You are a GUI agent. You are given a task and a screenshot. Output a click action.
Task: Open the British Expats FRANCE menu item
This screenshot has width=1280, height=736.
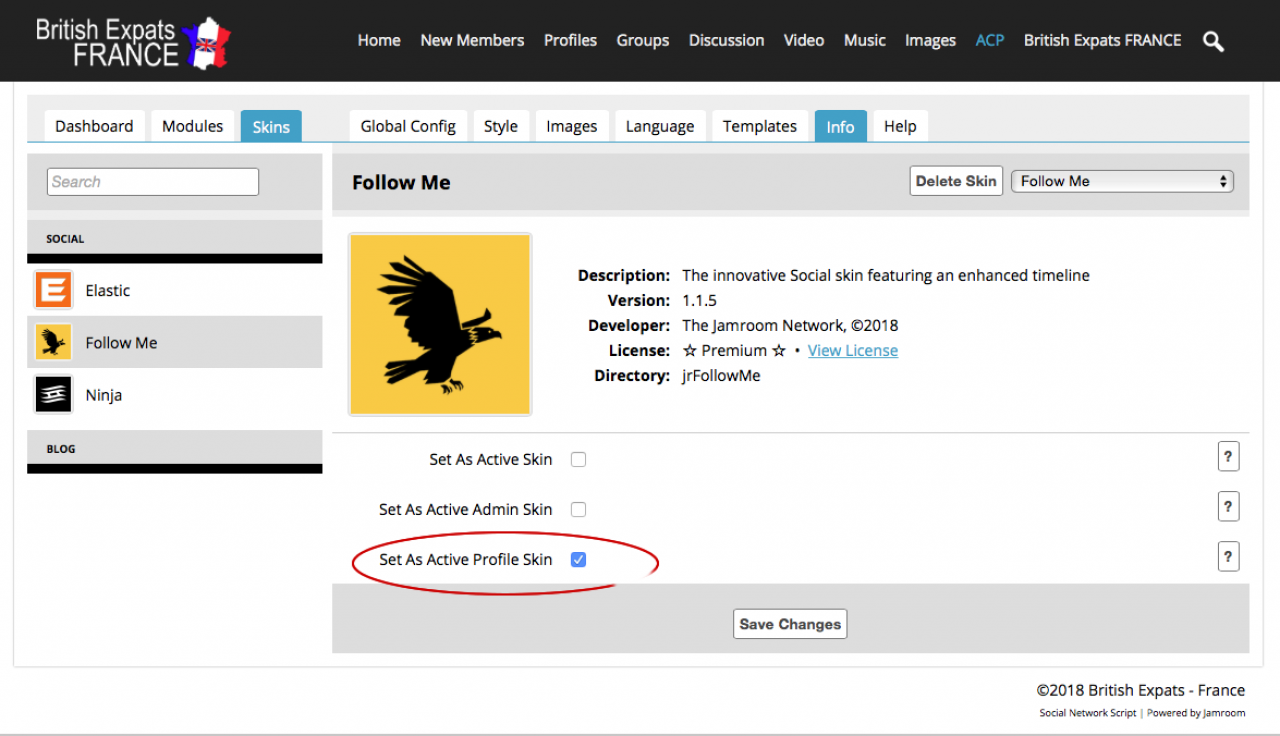click(x=1103, y=40)
